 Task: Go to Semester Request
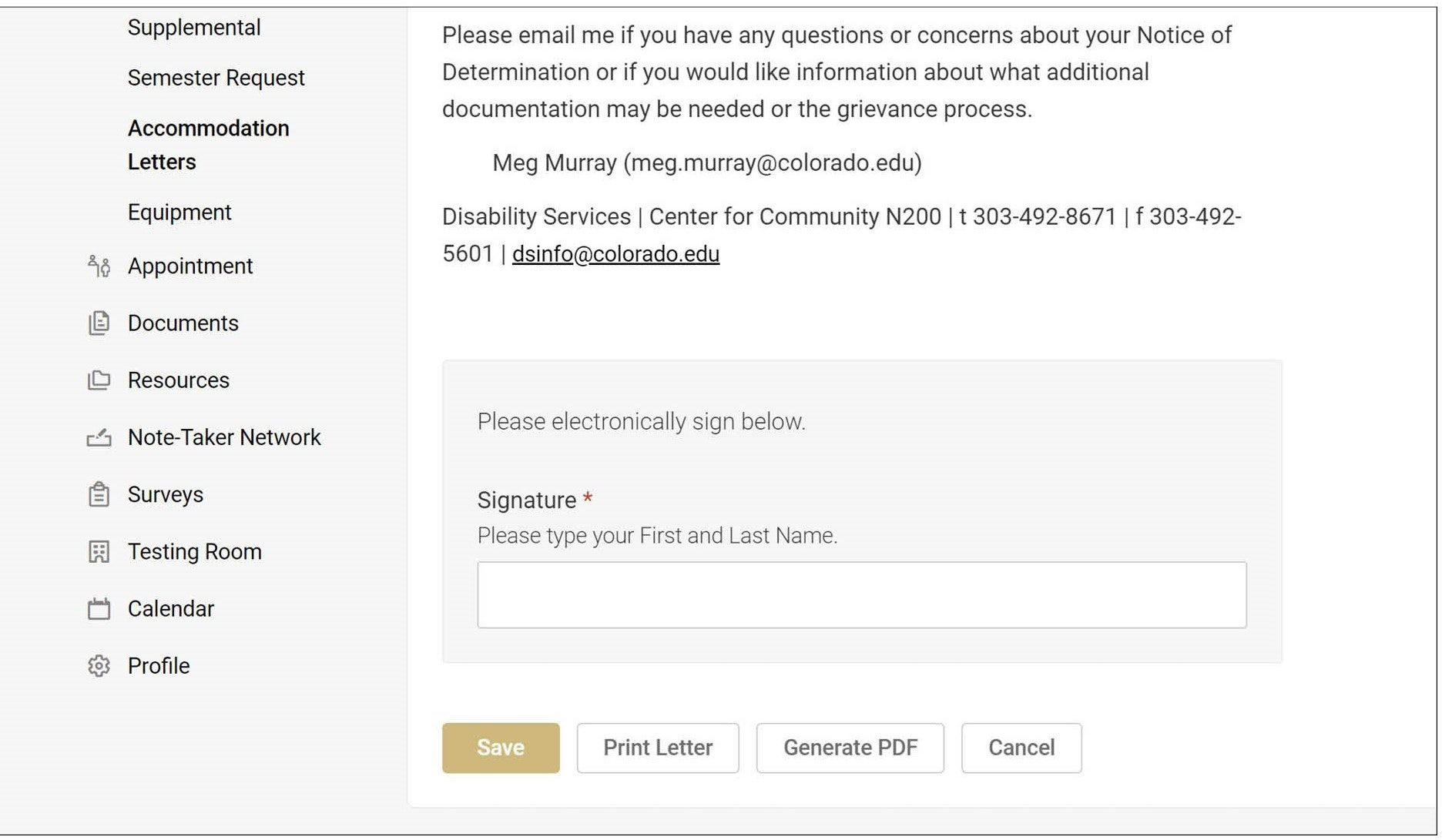pyautogui.click(x=216, y=78)
